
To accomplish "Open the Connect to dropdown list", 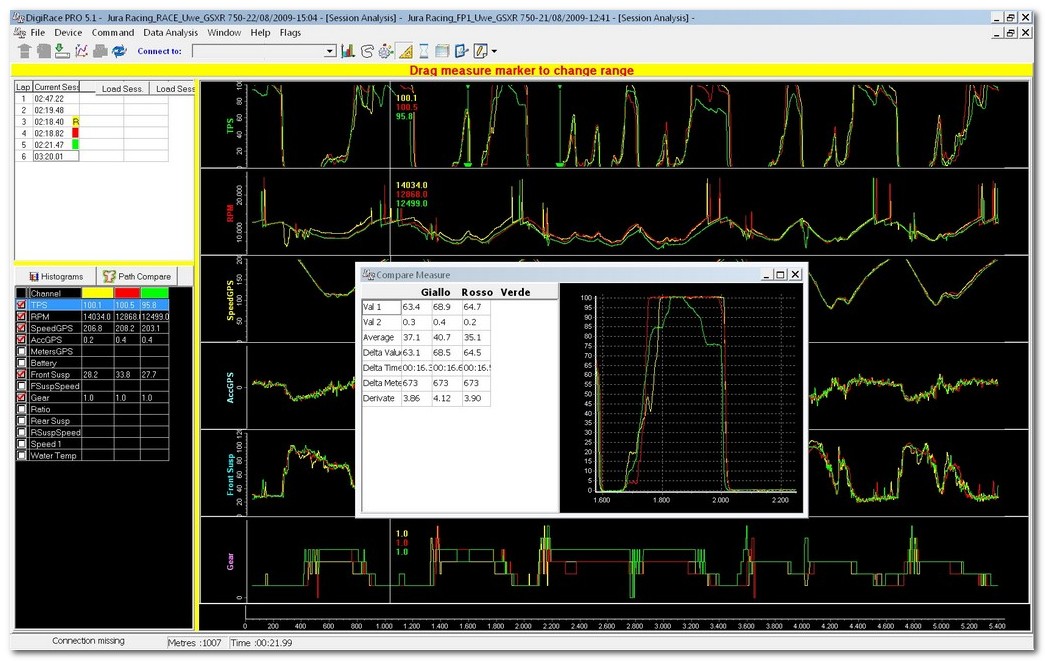I will pos(330,51).
